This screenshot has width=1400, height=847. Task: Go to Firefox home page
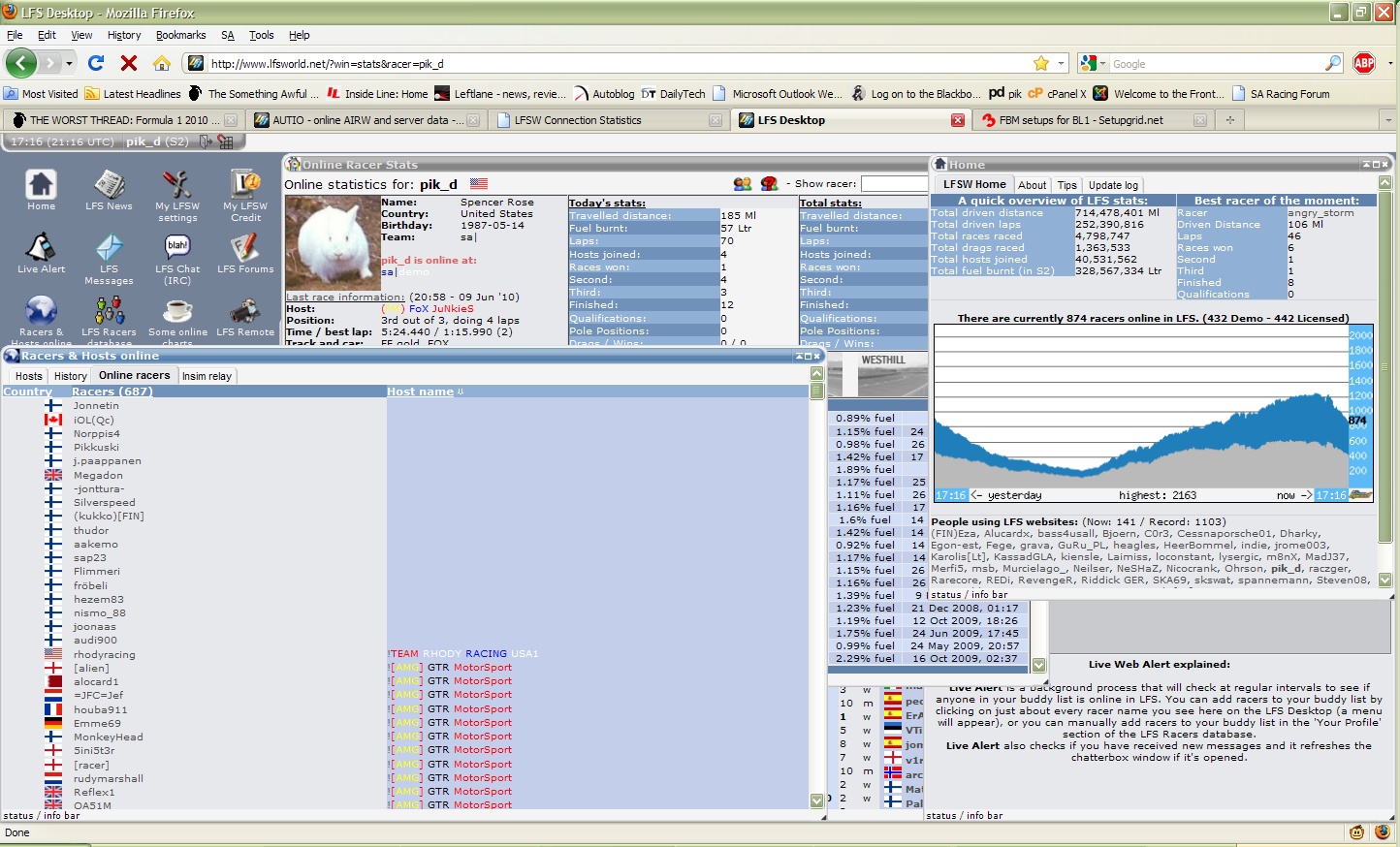162,63
